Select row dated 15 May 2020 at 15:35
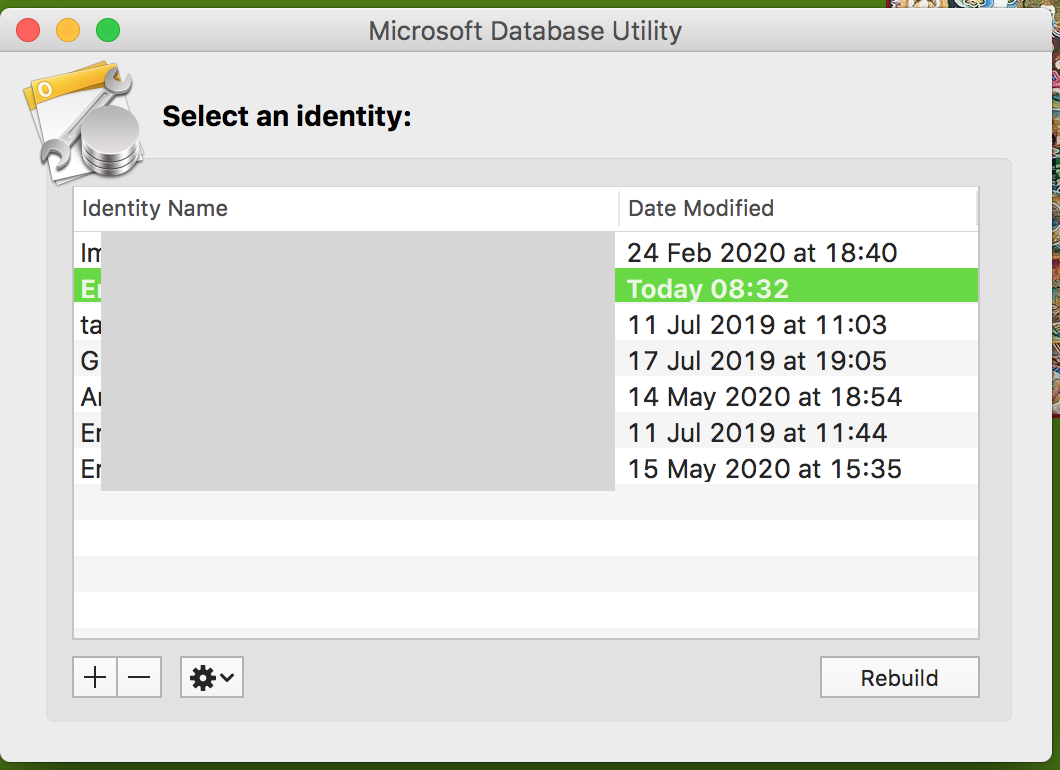This screenshot has height=770, width=1060. click(x=526, y=468)
